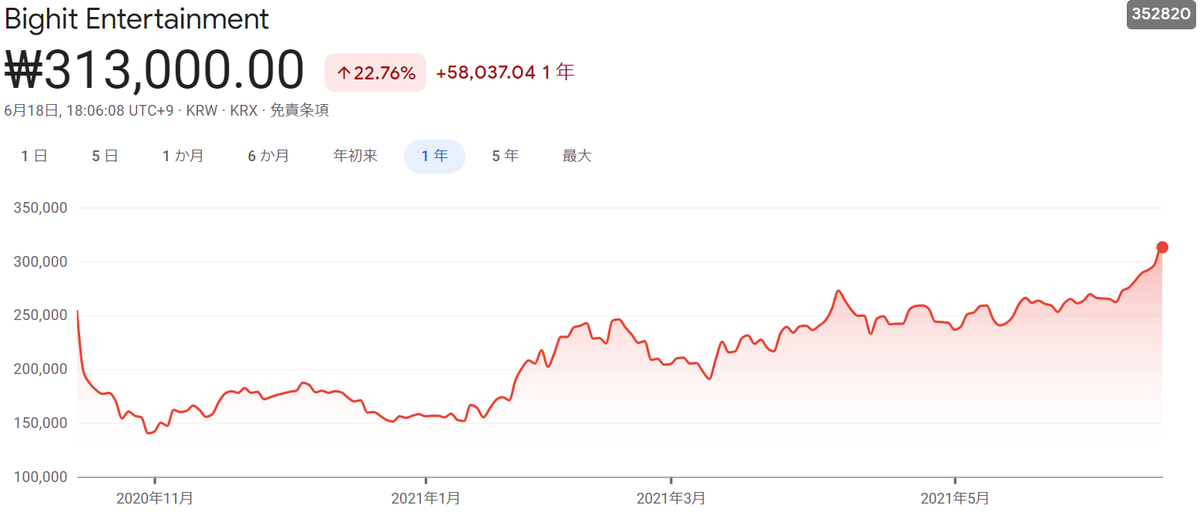Screen dimensions: 1200x519
Task: Select the active 1年 range tab
Action: pyautogui.click(x=434, y=156)
